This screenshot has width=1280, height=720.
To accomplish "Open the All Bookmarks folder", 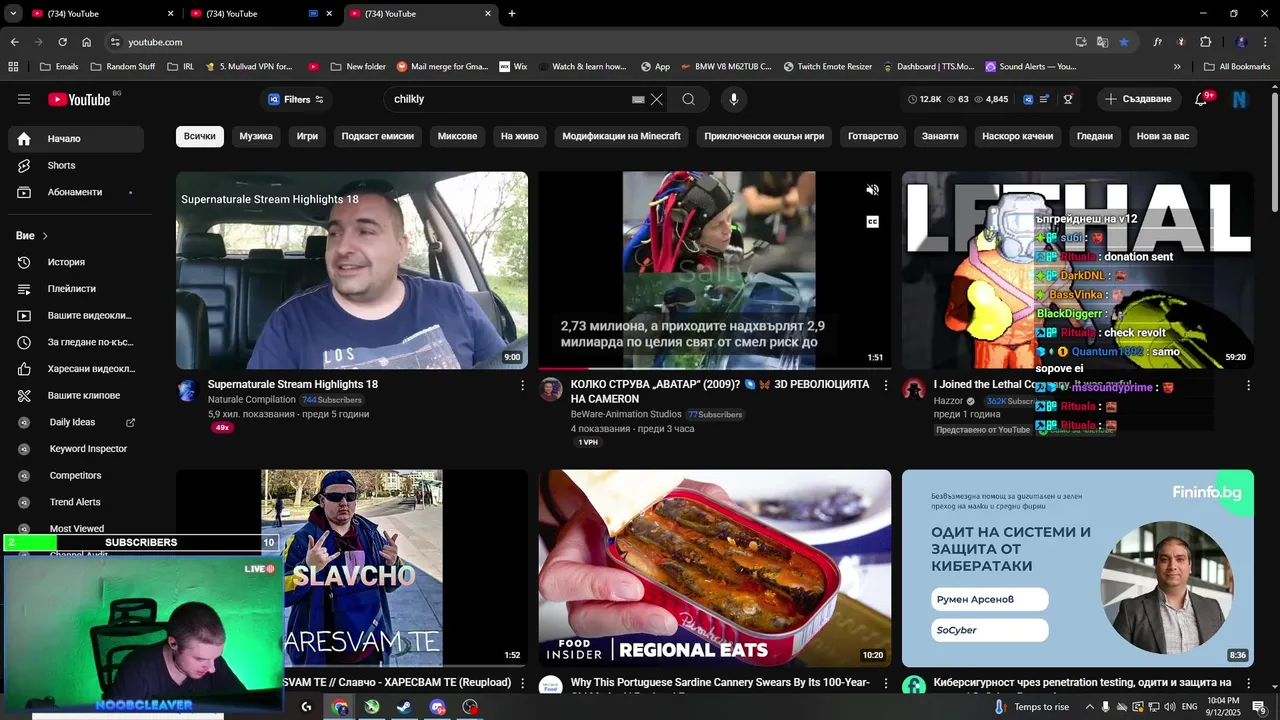I will 1236,66.
